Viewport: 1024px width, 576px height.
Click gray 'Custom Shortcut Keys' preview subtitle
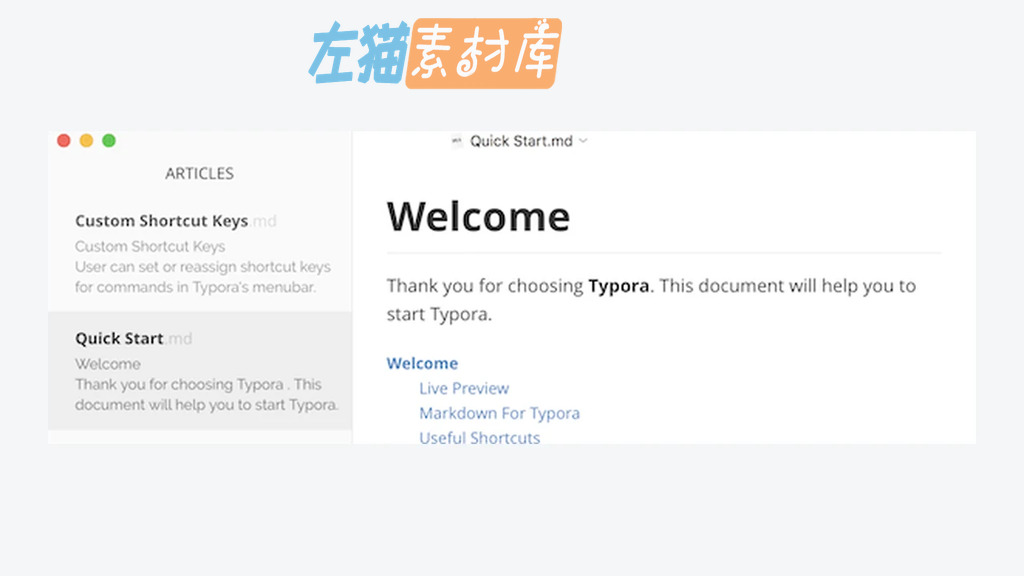coord(150,246)
